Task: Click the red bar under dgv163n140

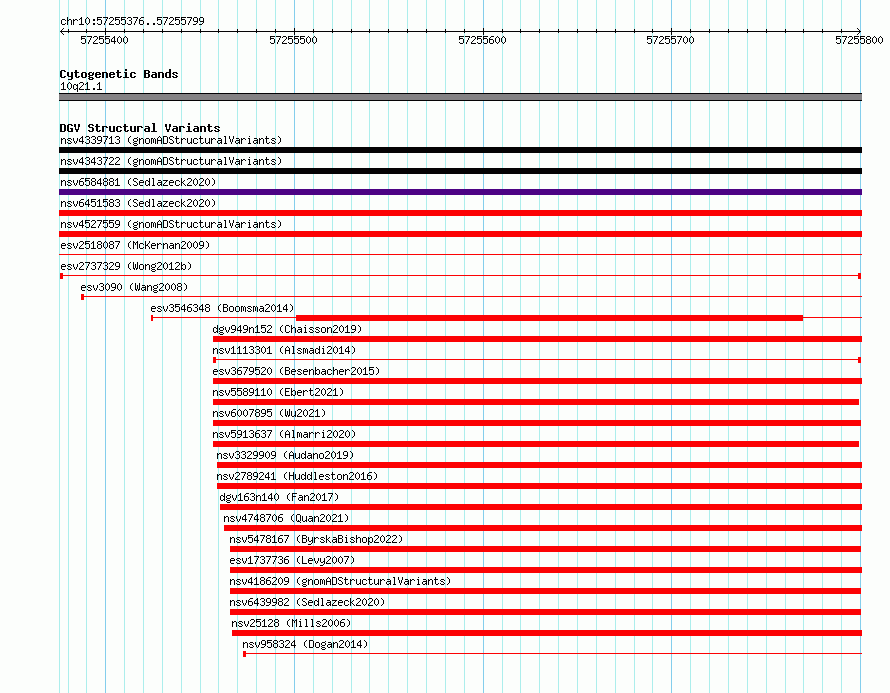Action: point(541,507)
